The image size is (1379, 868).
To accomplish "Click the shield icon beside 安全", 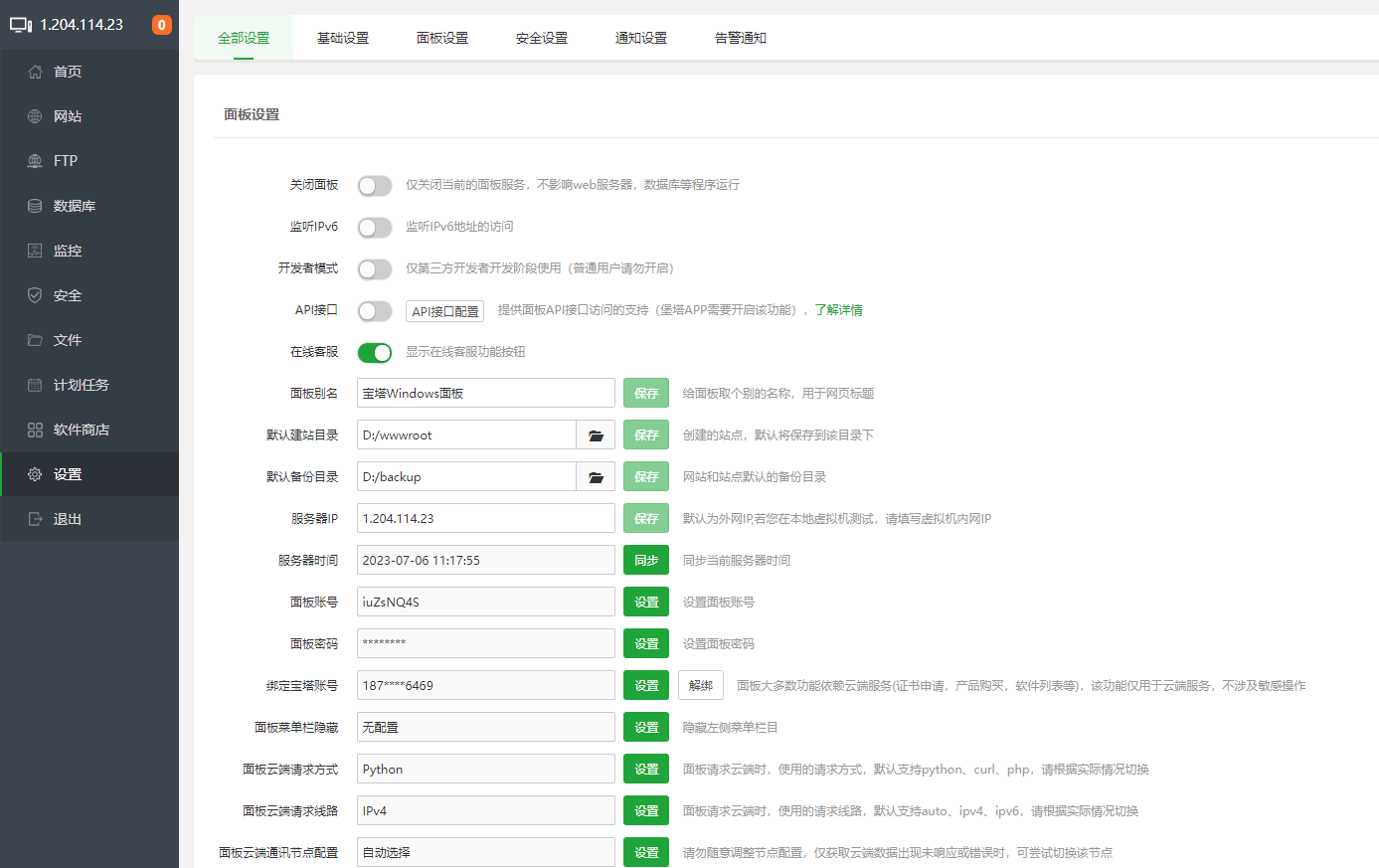I will [x=35, y=295].
